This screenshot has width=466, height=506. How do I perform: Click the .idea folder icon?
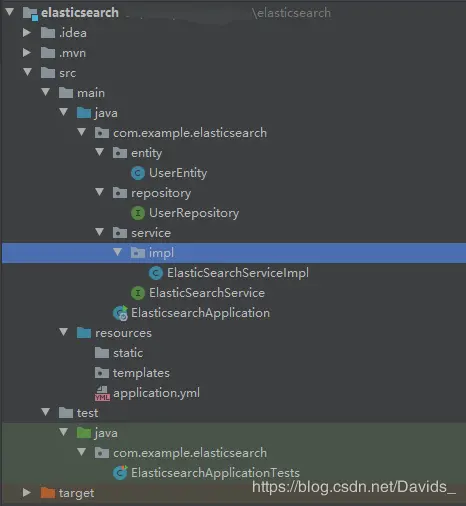pyautogui.click(x=48, y=33)
